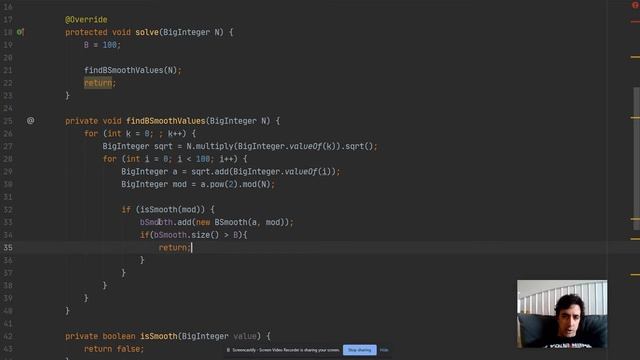
Task: Click the webcam video overlay
Action: (x=562, y=314)
